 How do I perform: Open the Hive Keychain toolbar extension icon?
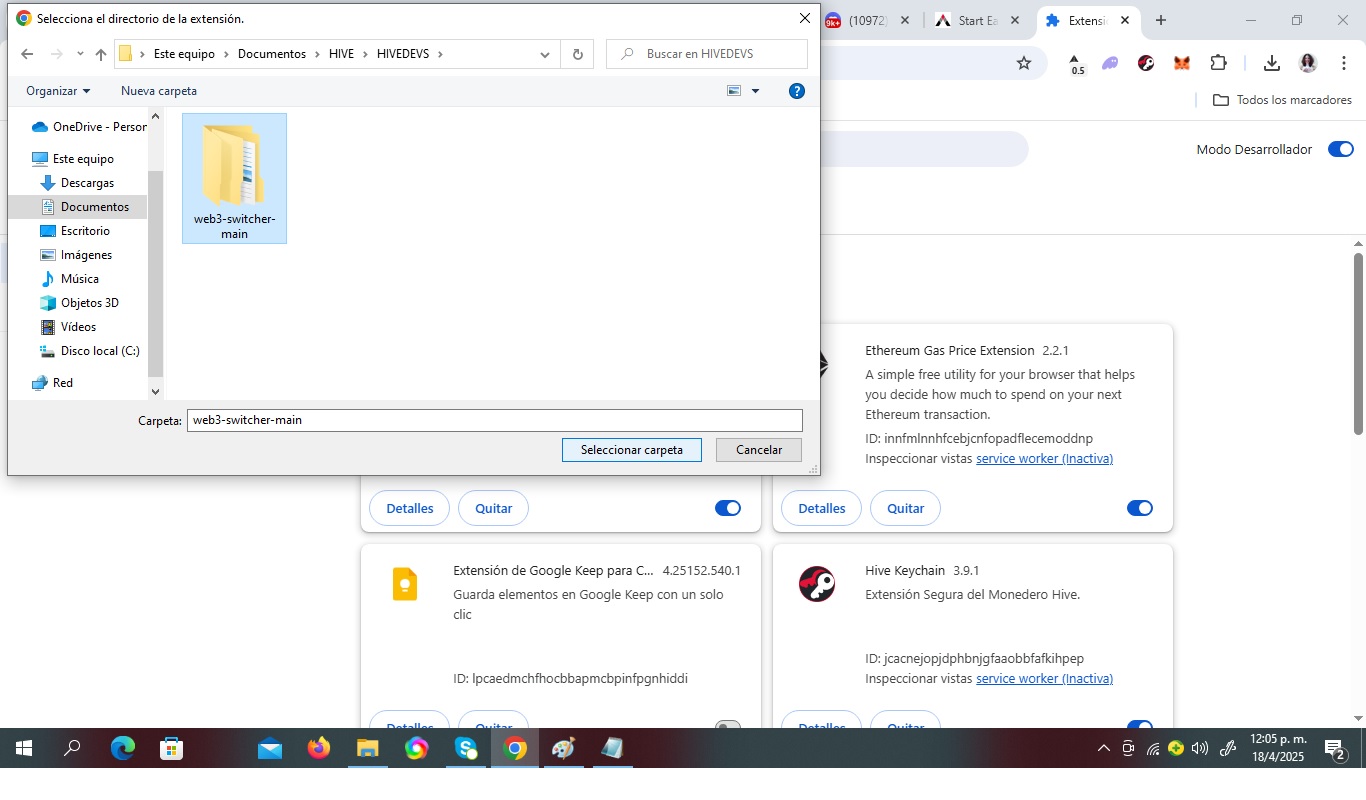pos(1146,63)
